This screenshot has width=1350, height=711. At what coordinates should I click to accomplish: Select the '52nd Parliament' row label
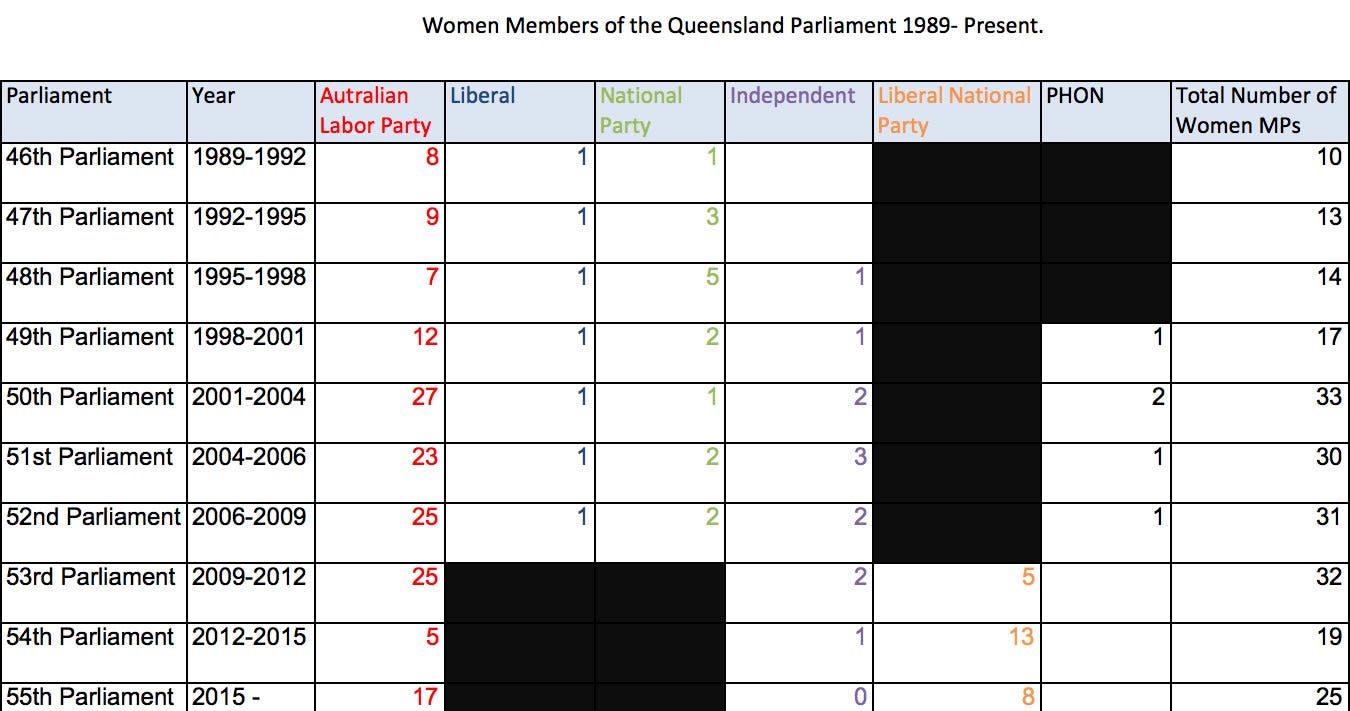pos(94,517)
